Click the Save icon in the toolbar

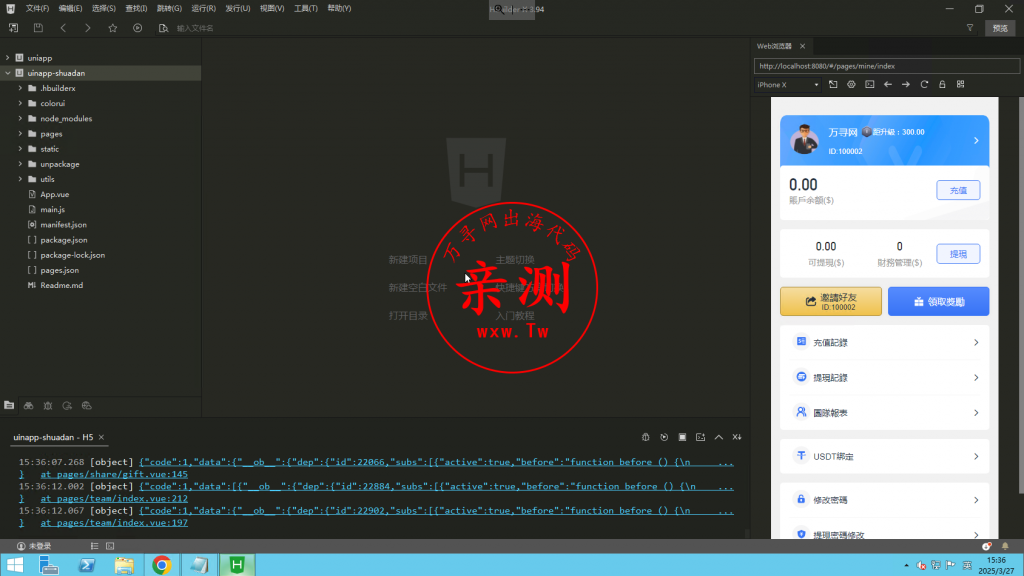(39, 28)
